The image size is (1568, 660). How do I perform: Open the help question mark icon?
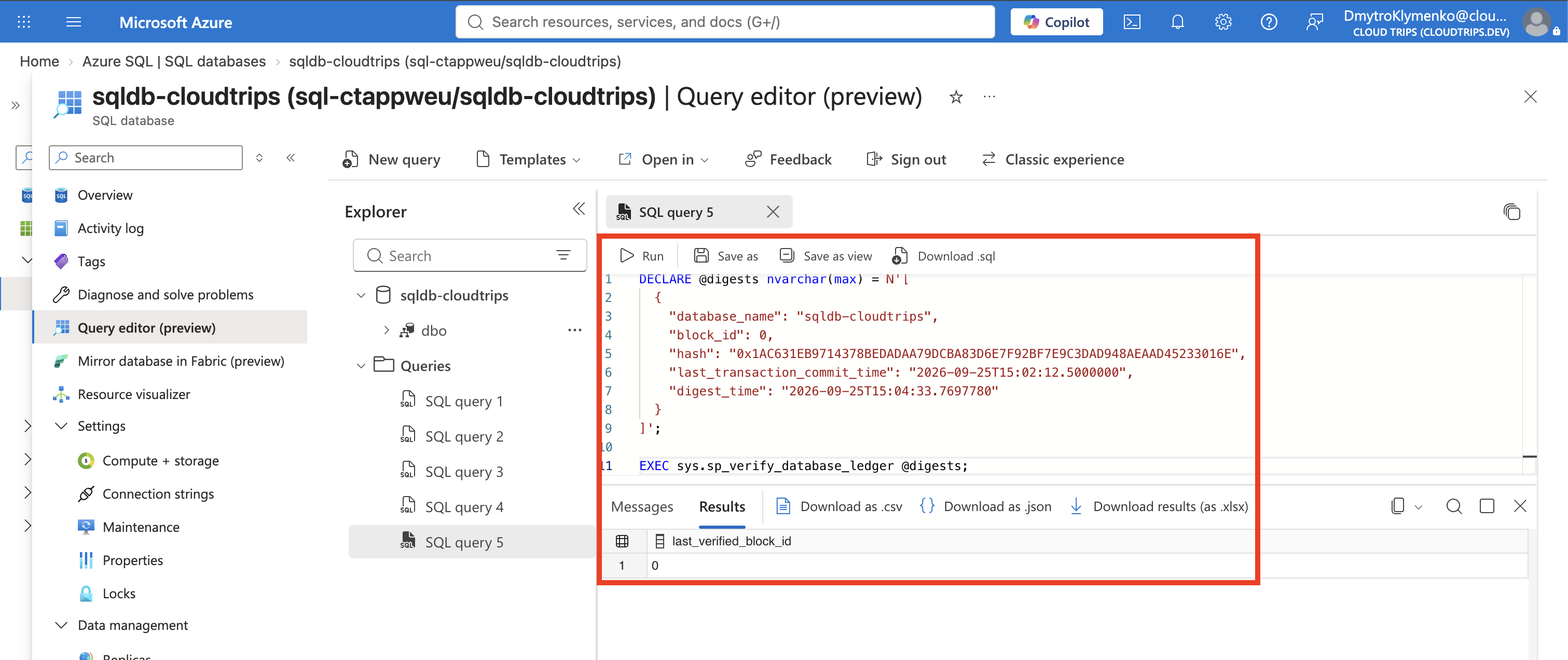tap(1269, 22)
